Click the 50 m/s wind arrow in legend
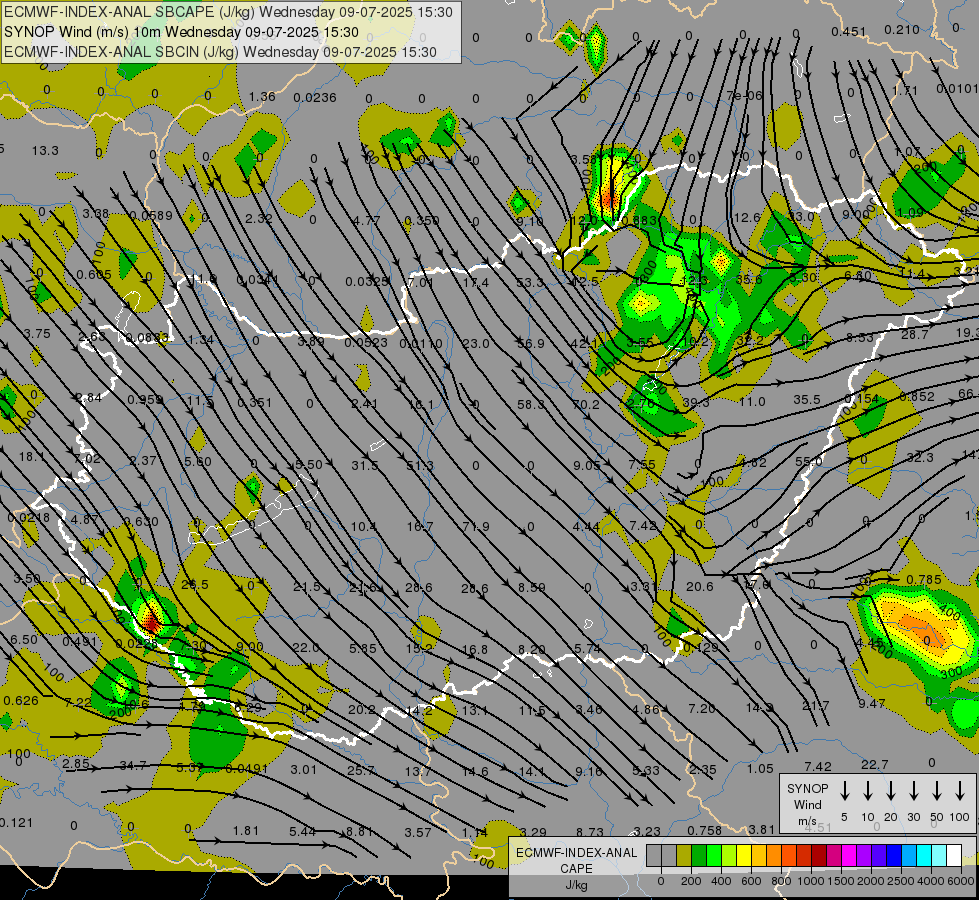 pos(937,790)
